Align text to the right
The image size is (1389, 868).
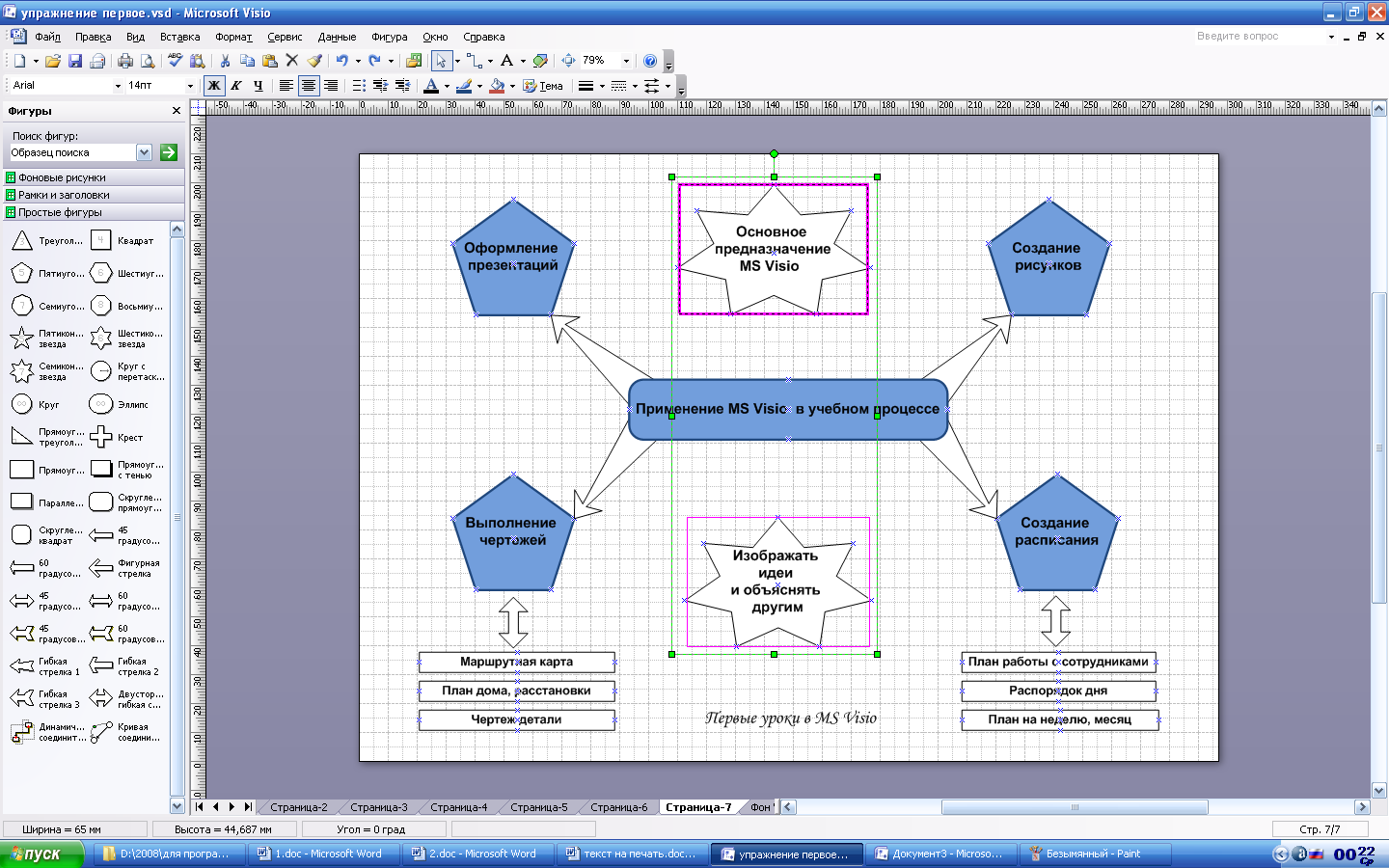(x=331, y=86)
